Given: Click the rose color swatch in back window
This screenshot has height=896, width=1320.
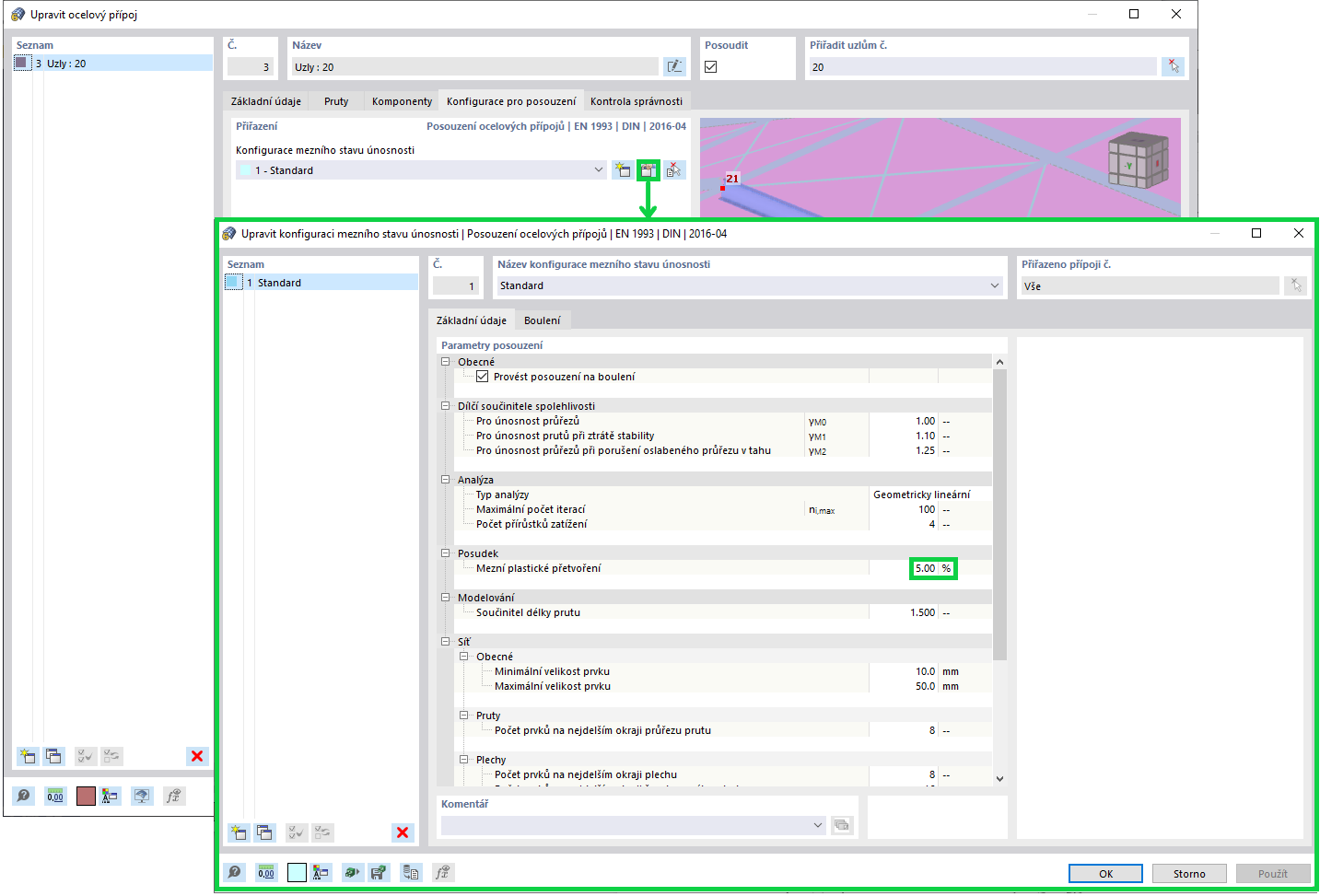Looking at the screenshot, I should 86,796.
